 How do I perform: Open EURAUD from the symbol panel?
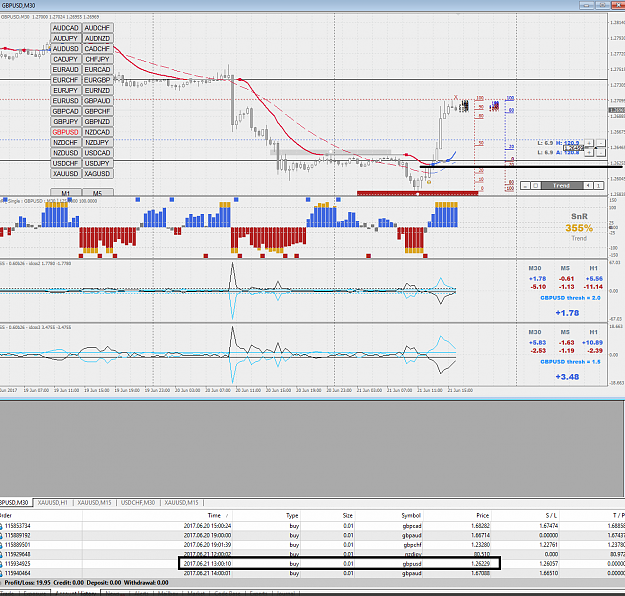[x=66, y=69]
